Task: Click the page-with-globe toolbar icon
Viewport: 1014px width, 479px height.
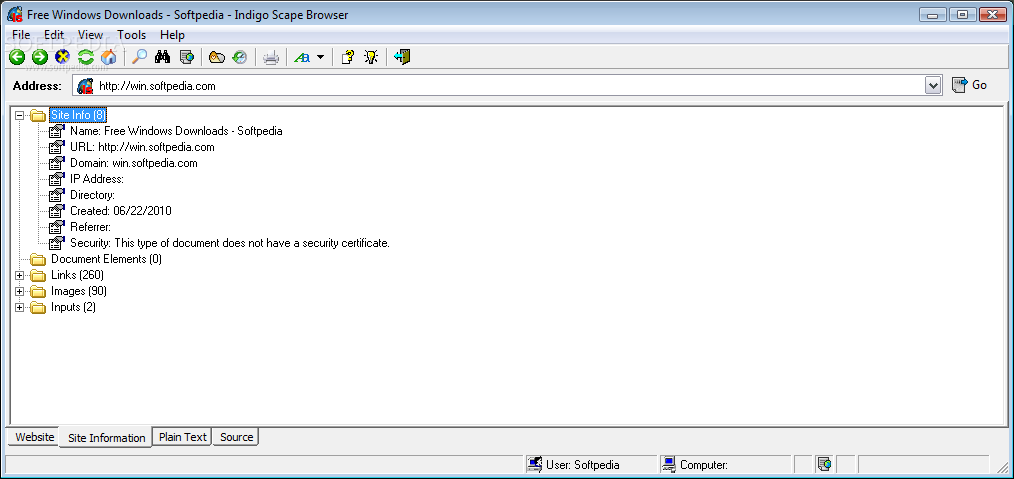Action: tap(186, 58)
